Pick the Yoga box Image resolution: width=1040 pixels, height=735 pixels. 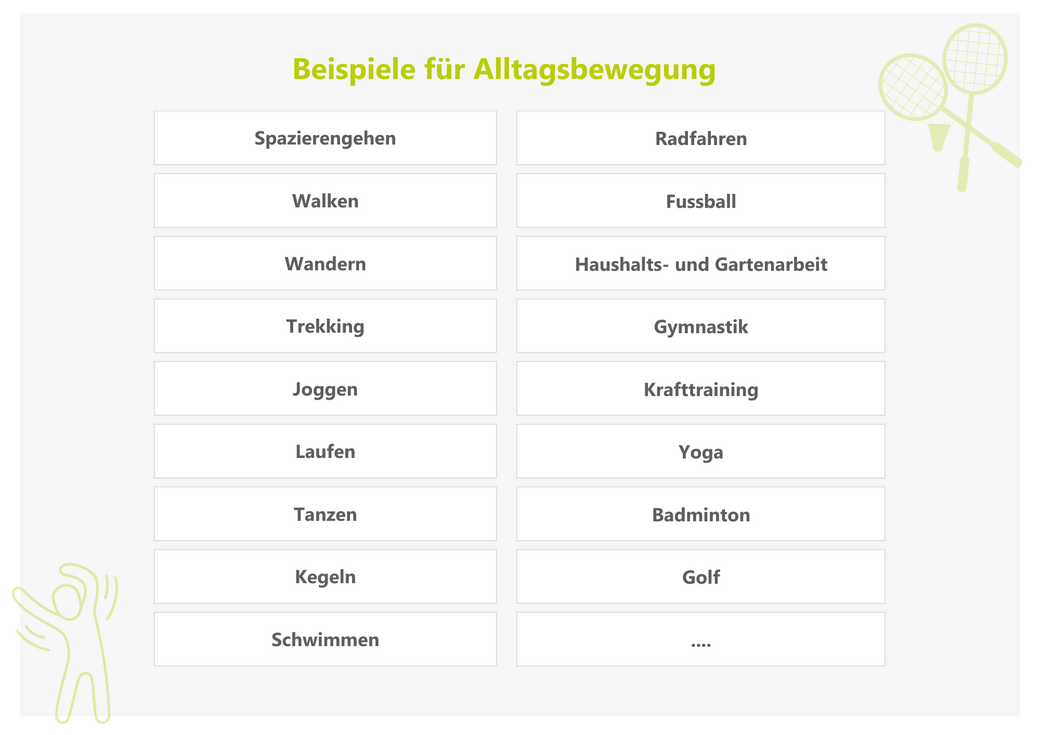(x=700, y=451)
